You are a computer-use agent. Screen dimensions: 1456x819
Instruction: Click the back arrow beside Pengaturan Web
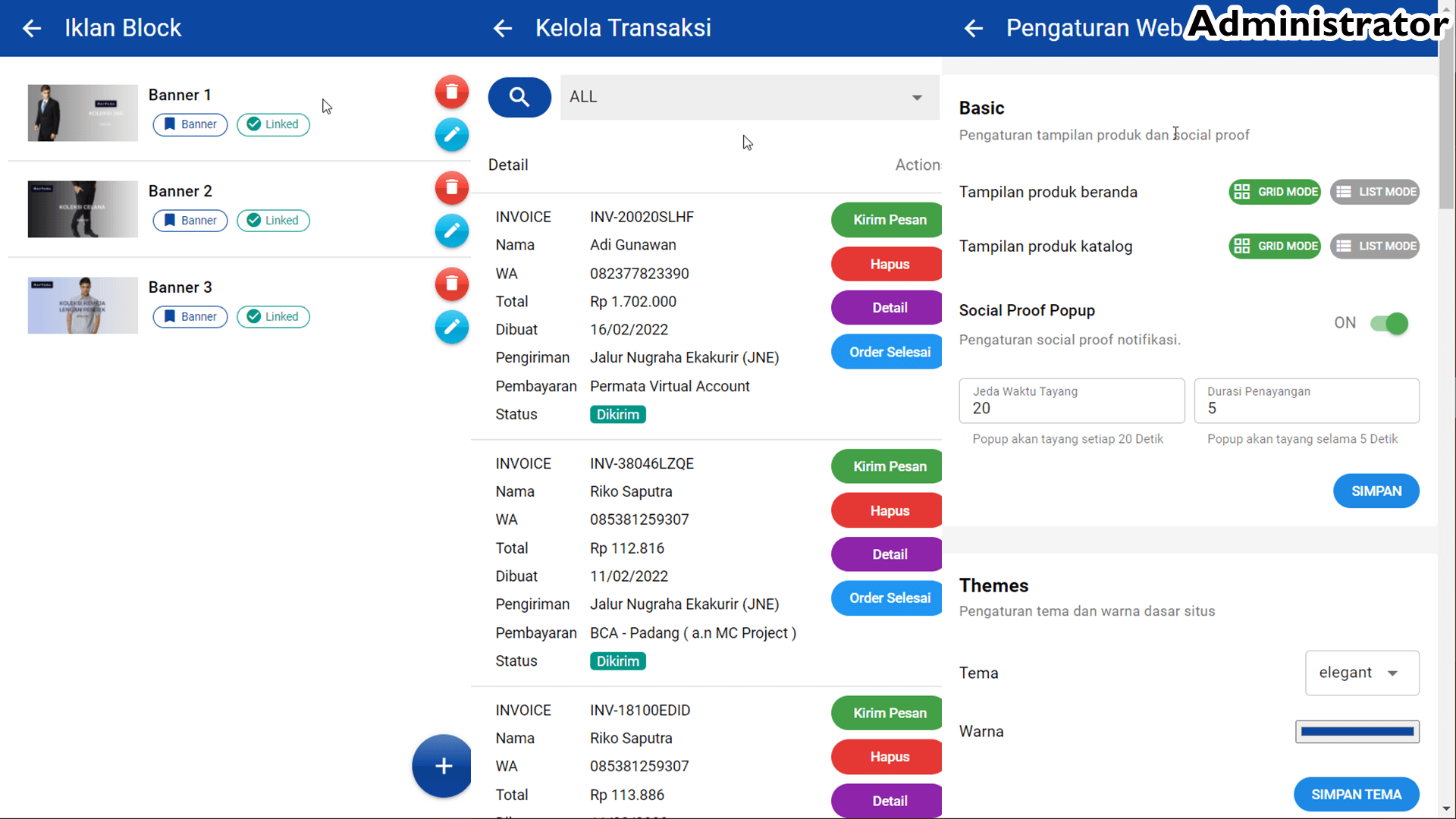point(974,28)
